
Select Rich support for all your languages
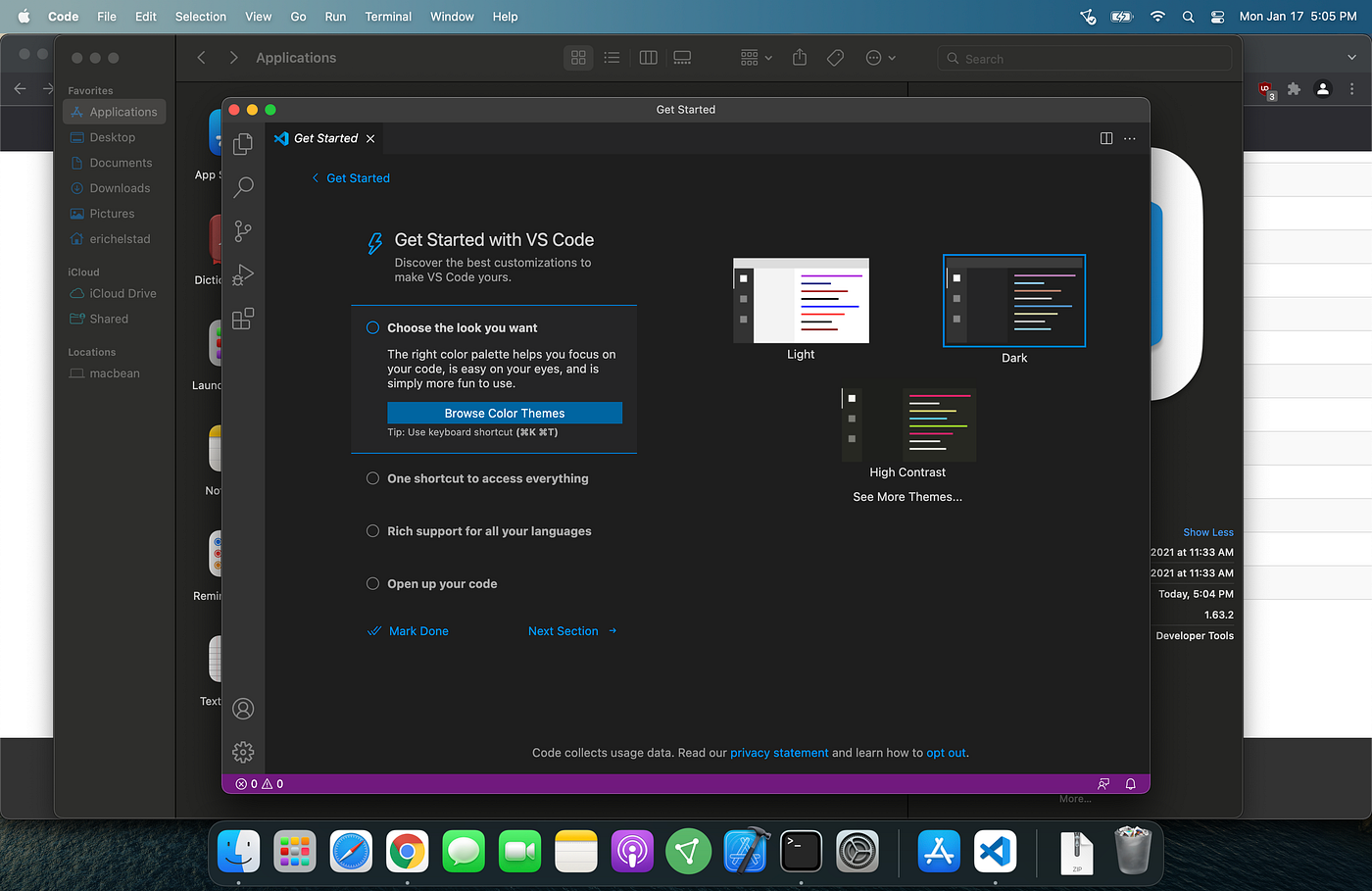click(490, 530)
